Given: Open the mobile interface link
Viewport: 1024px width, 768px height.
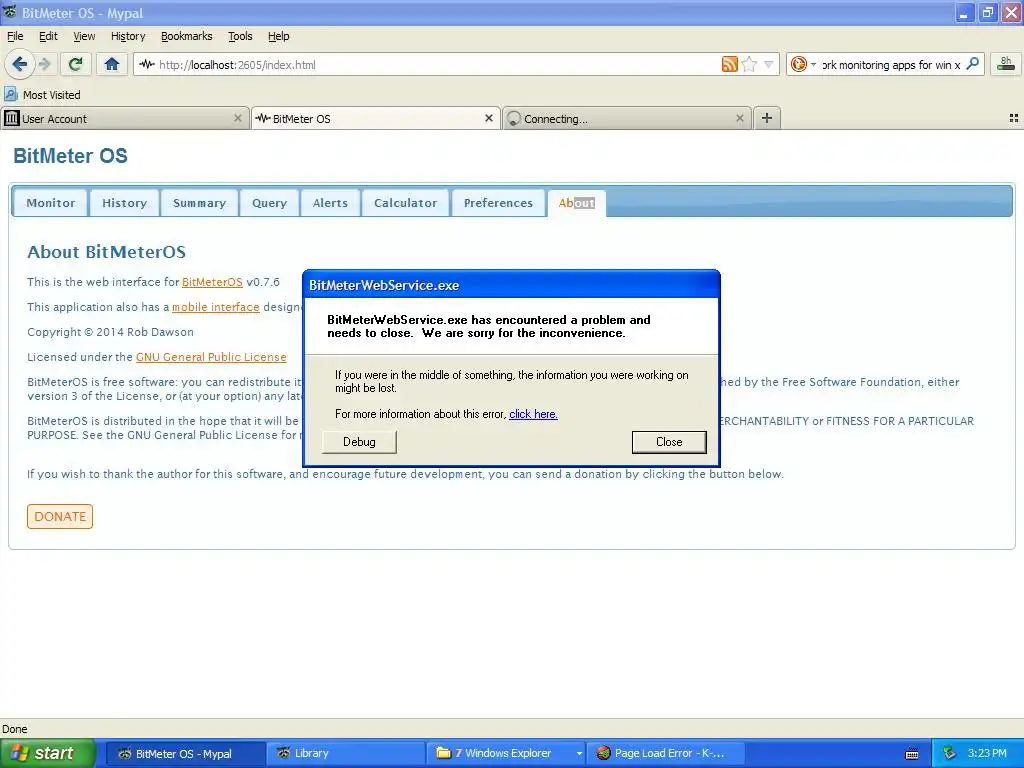Looking at the screenshot, I should 216,307.
